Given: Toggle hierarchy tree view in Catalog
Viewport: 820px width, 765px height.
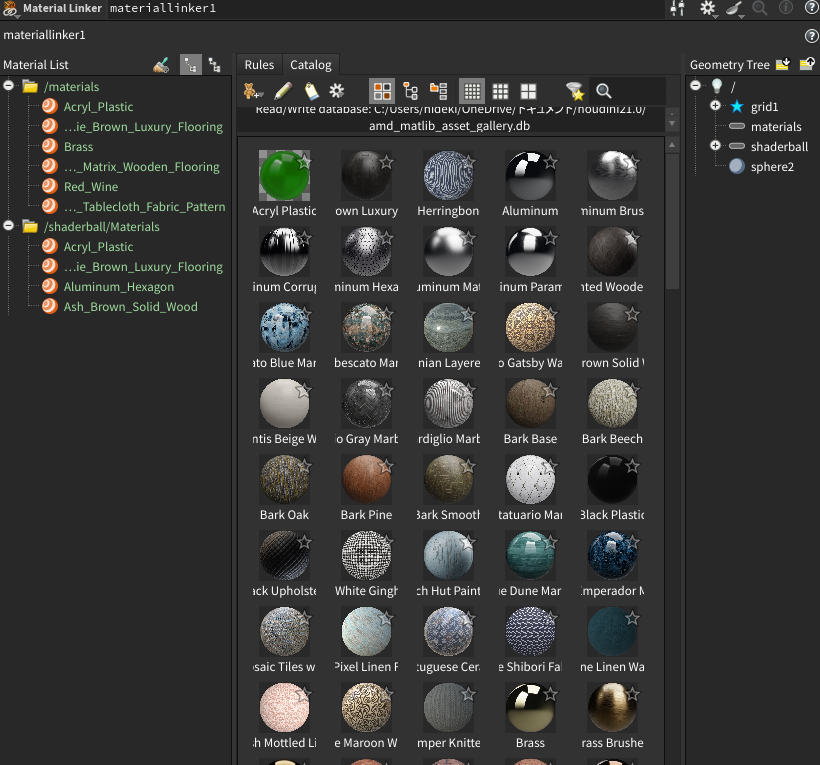Looking at the screenshot, I should coord(411,92).
